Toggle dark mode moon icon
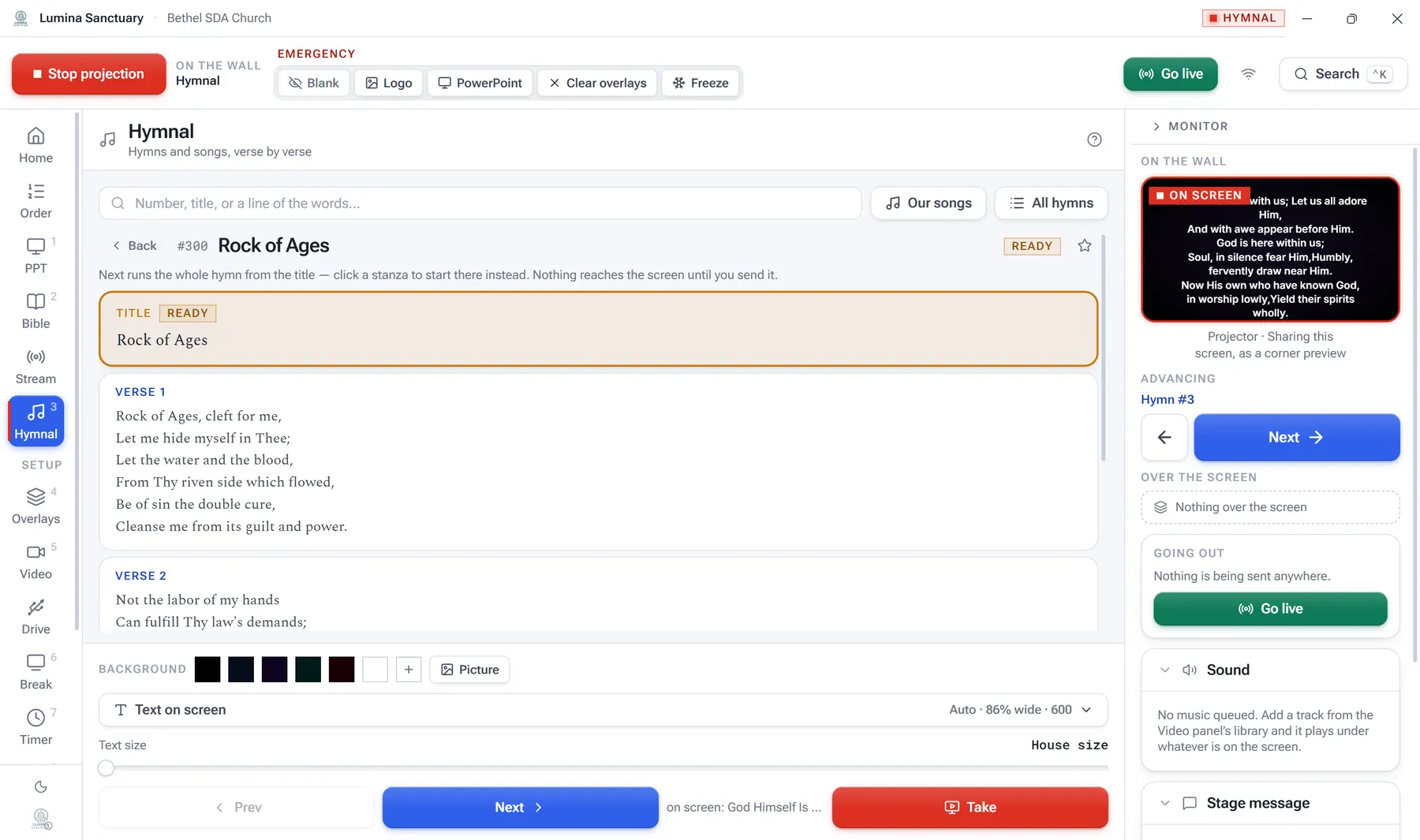 pyautogui.click(x=41, y=786)
